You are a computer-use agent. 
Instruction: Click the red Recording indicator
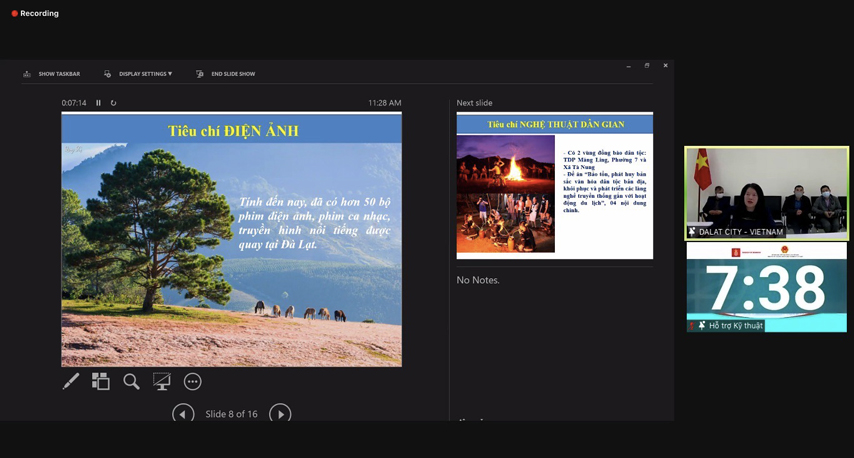point(35,13)
